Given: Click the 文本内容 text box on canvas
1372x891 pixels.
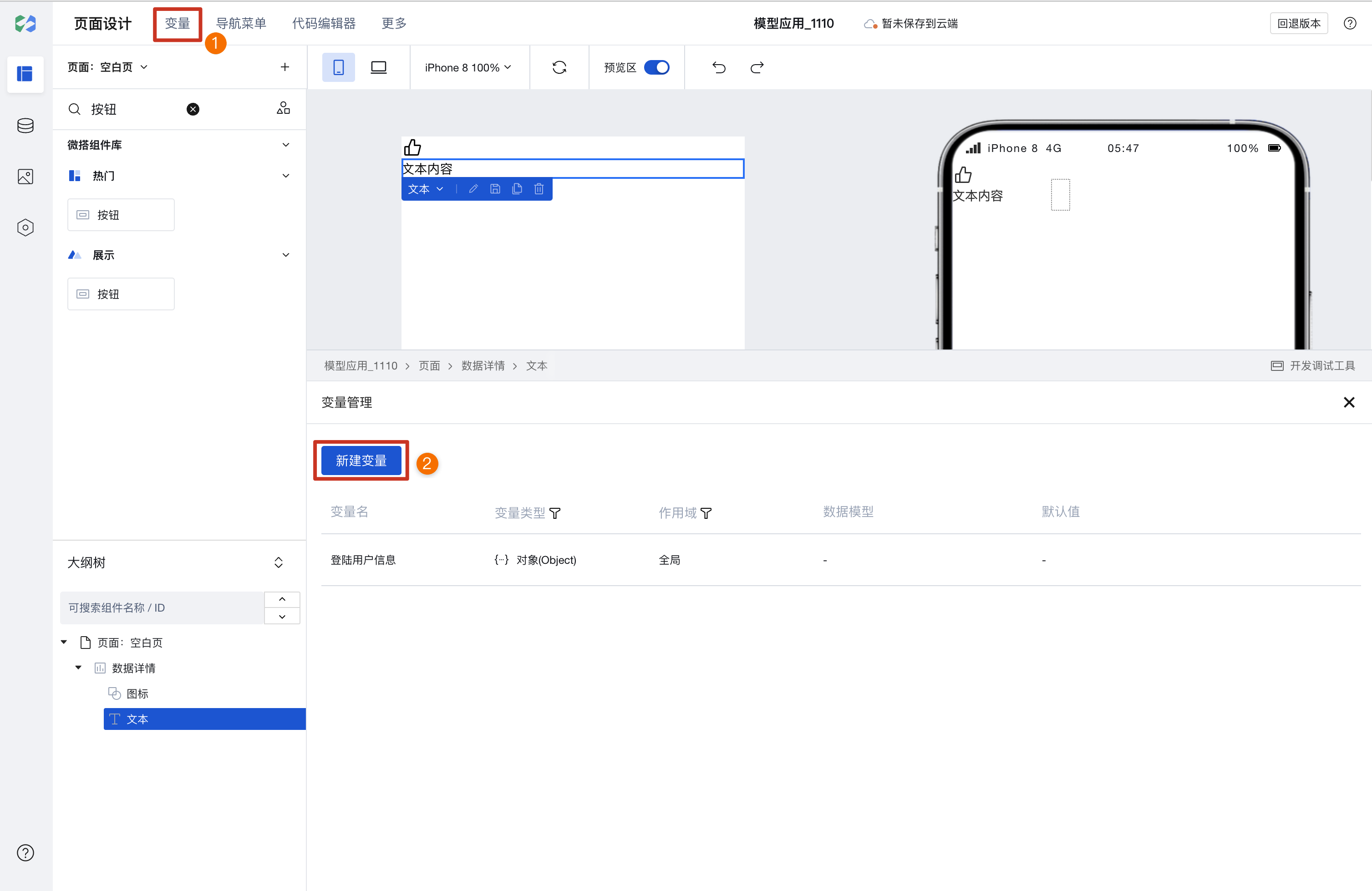Looking at the screenshot, I should (573, 168).
